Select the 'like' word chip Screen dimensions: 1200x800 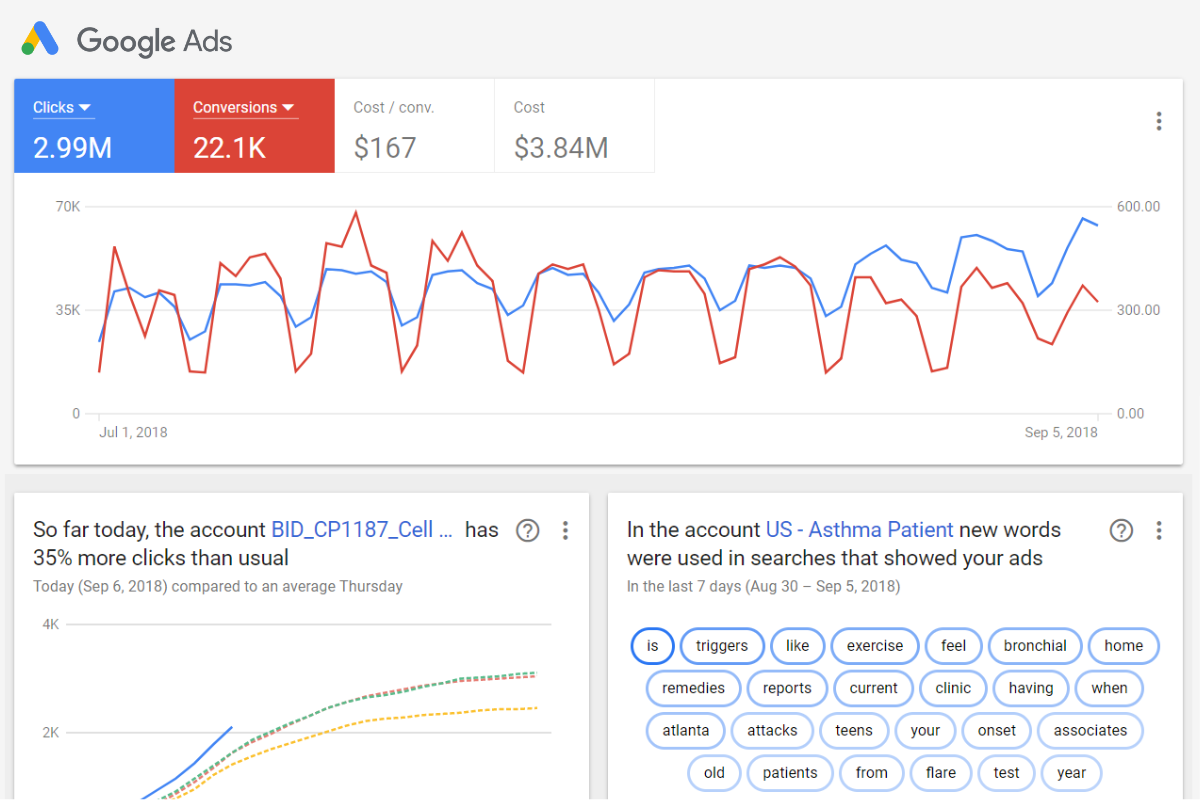[797, 646]
